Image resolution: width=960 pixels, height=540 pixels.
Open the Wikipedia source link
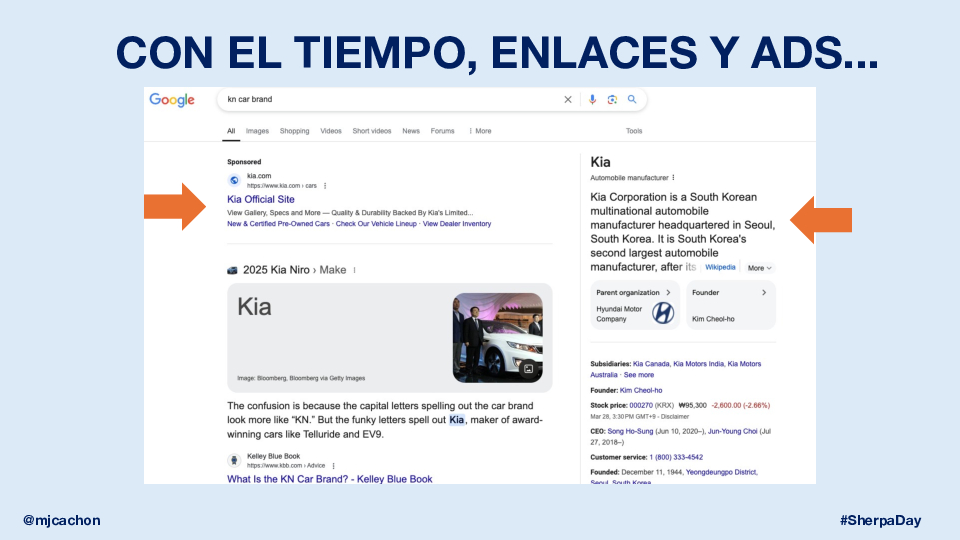click(x=720, y=268)
